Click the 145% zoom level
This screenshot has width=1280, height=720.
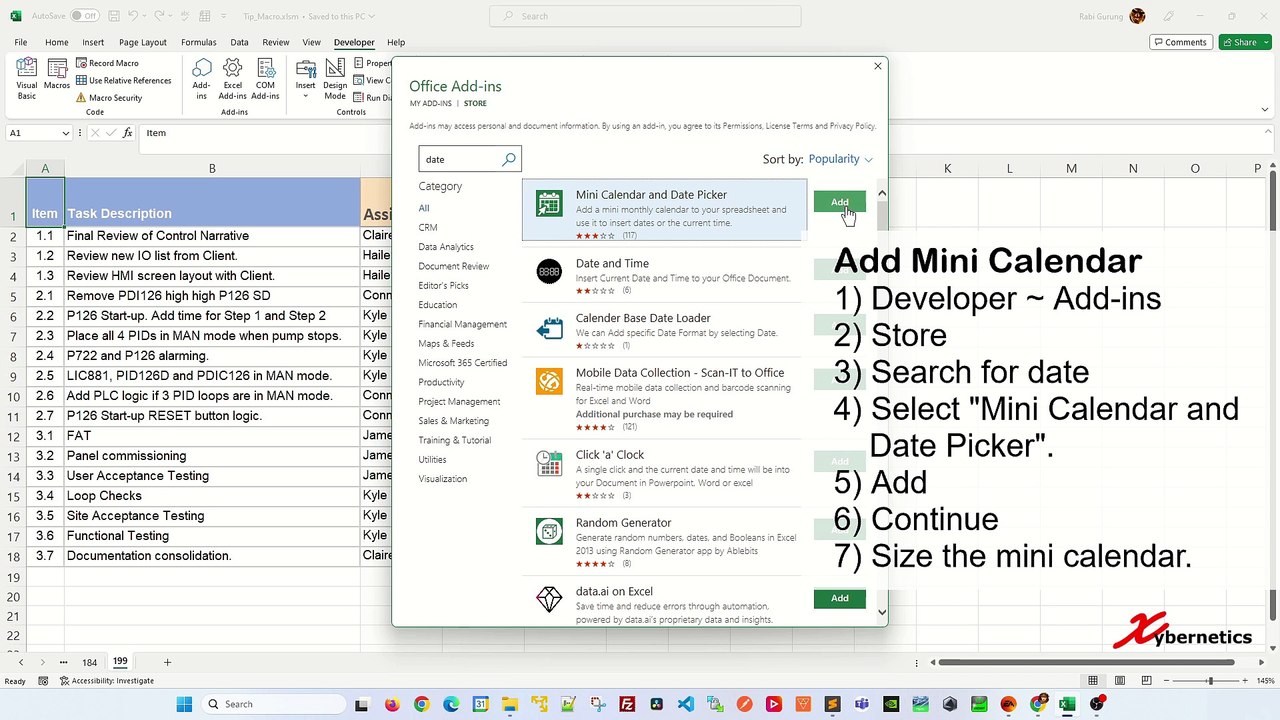pos(1264,681)
